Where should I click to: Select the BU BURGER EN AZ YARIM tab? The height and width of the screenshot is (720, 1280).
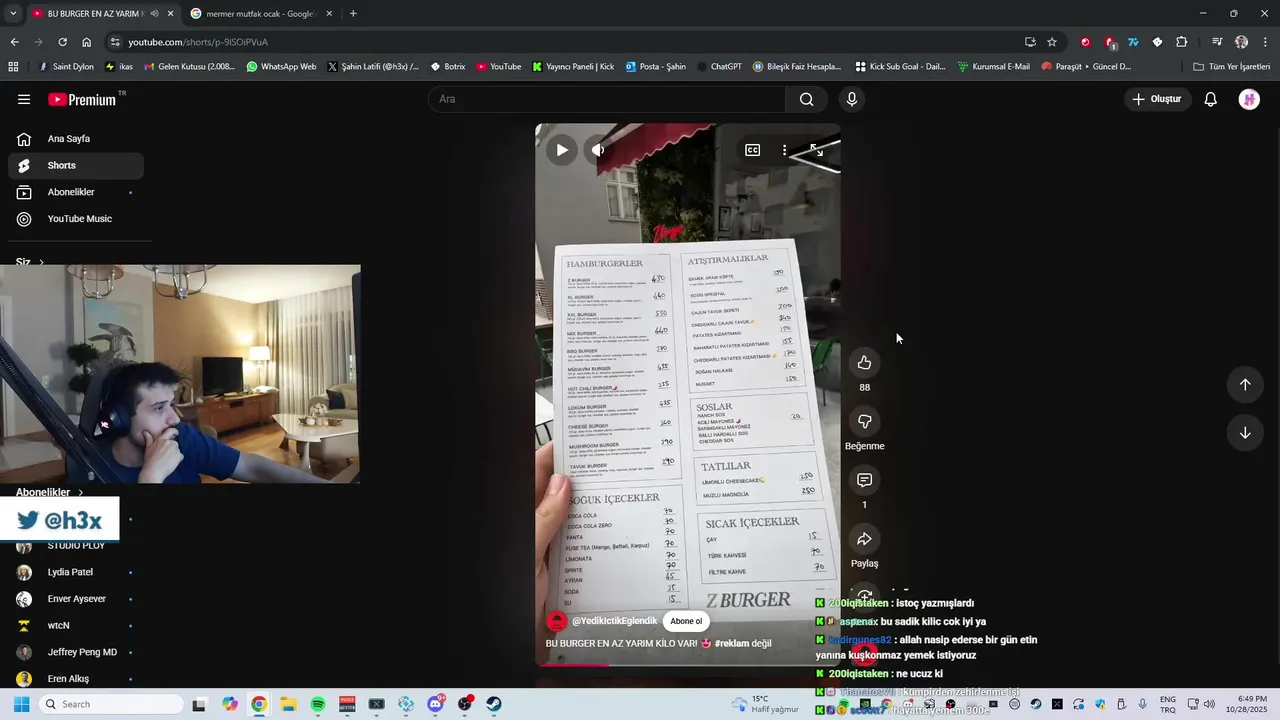tap(102, 13)
